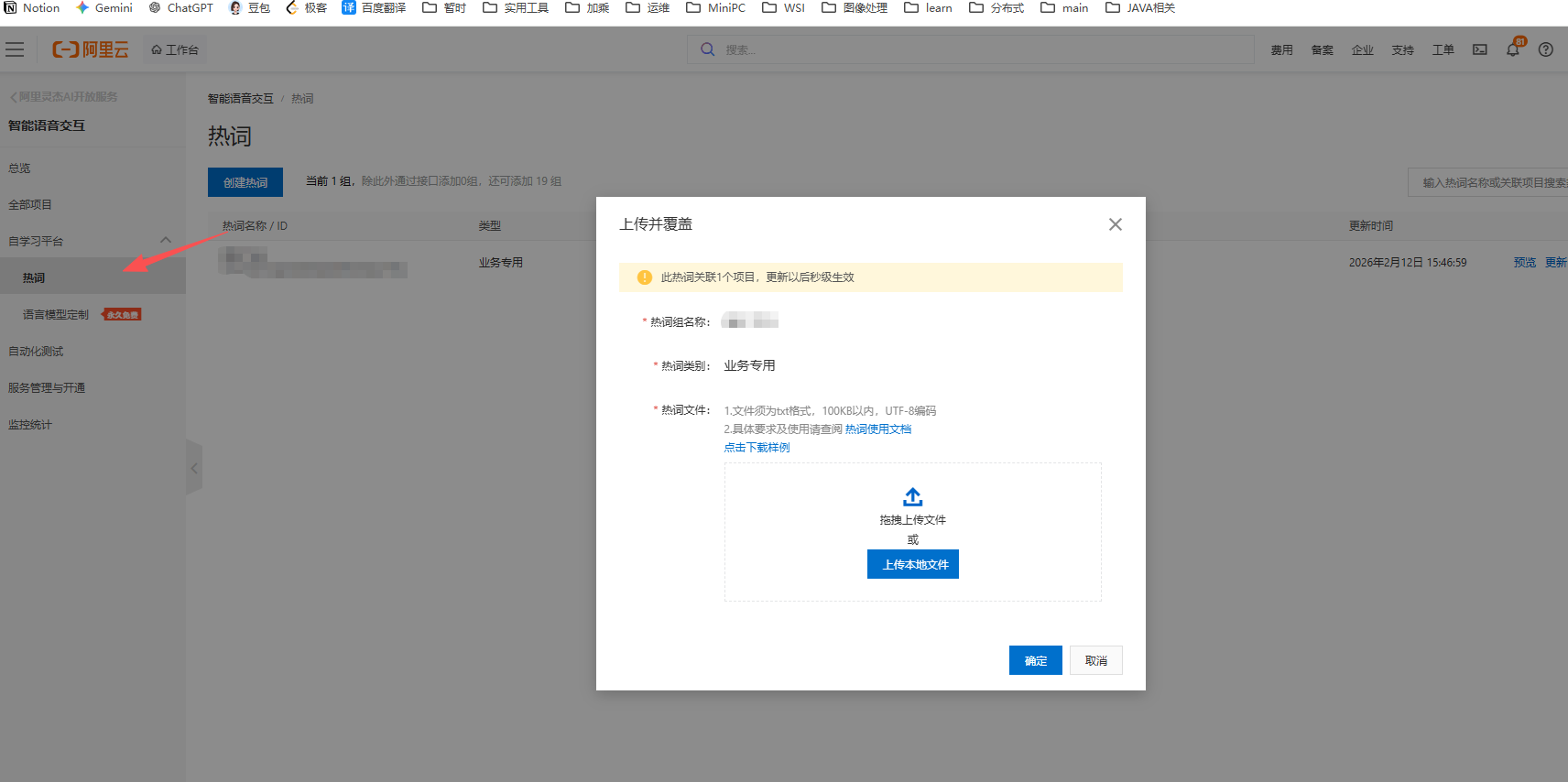Open the 实用工具 bookmark folder
The height and width of the screenshot is (782, 1568).
pos(516,8)
